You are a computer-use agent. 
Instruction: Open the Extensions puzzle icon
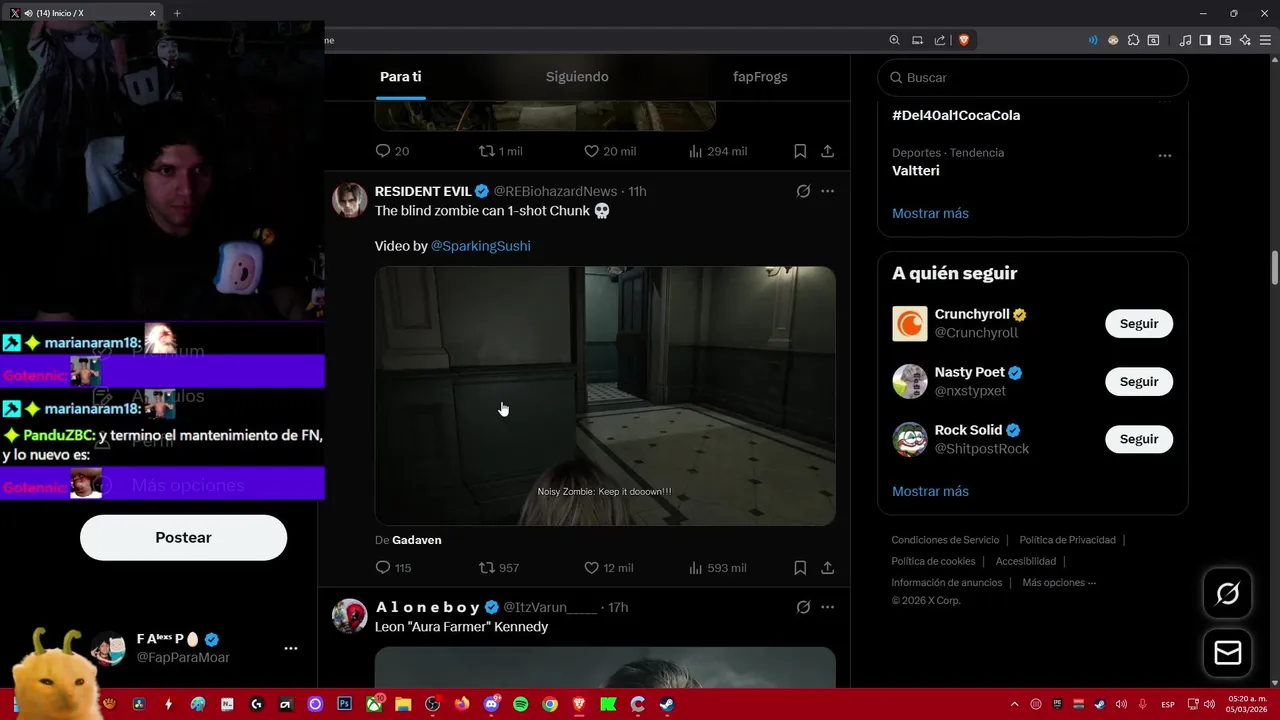pyautogui.click(x=1133, y=40)
